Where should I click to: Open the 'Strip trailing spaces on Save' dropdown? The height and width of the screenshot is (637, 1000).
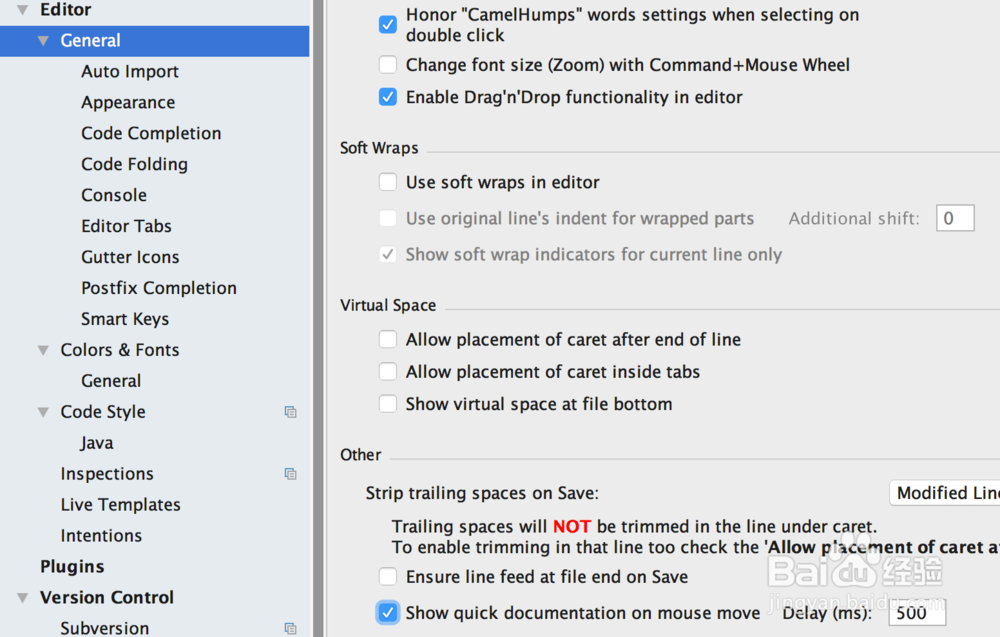945,493
